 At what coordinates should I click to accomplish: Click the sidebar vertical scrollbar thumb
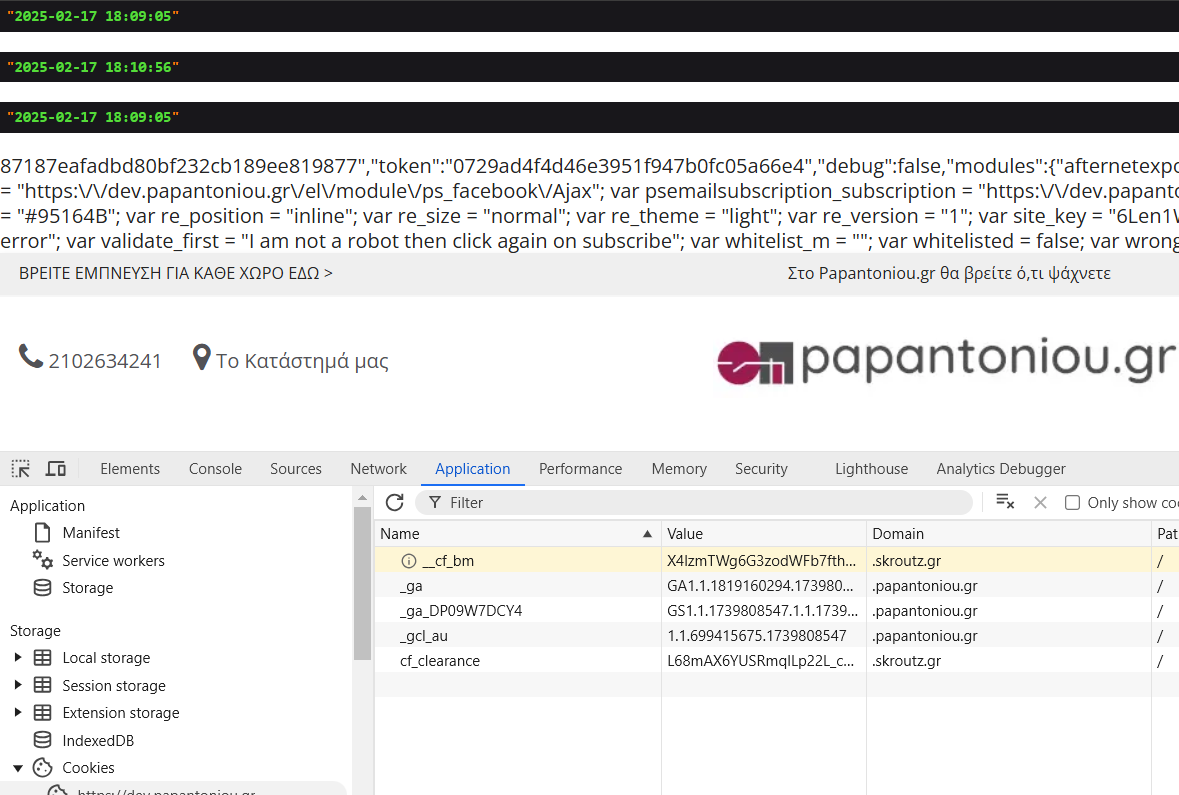tap(362, 583)
